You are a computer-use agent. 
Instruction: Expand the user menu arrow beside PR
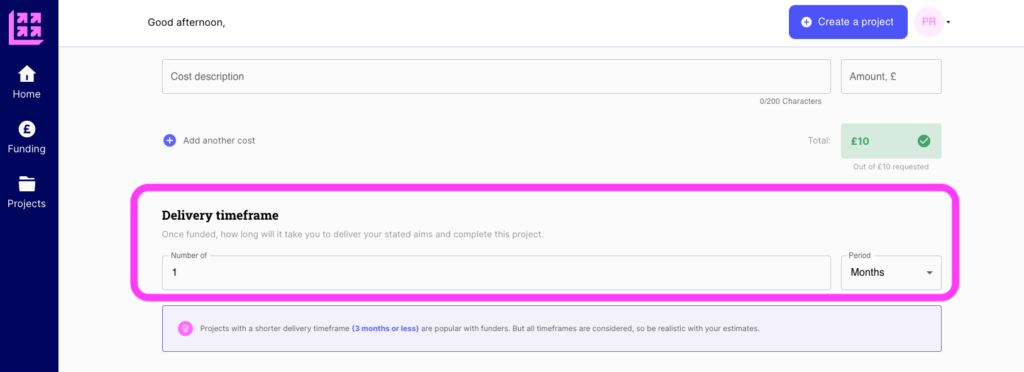948,22
